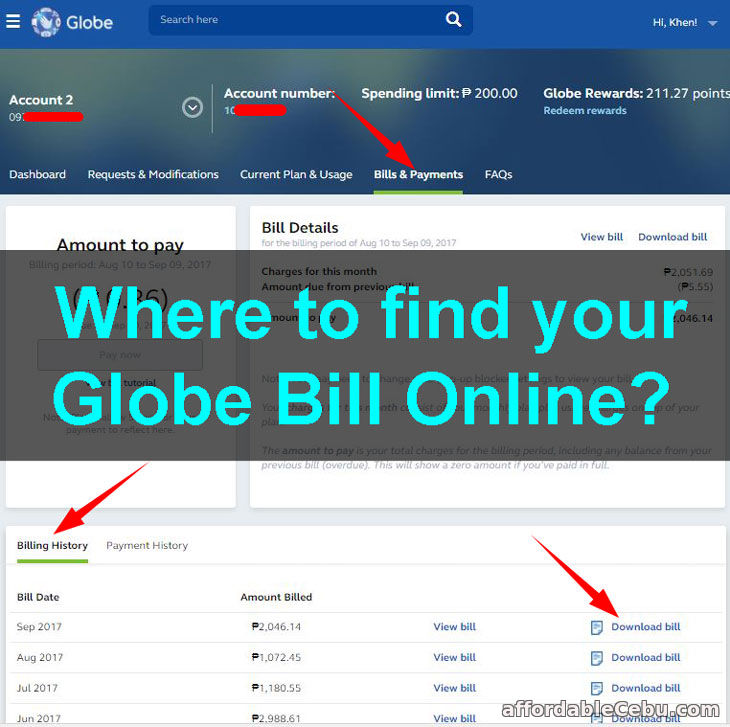The image size is (730, 727).
Task: Select the Bills & Payments tab
Action: click(x=418, y=175)
